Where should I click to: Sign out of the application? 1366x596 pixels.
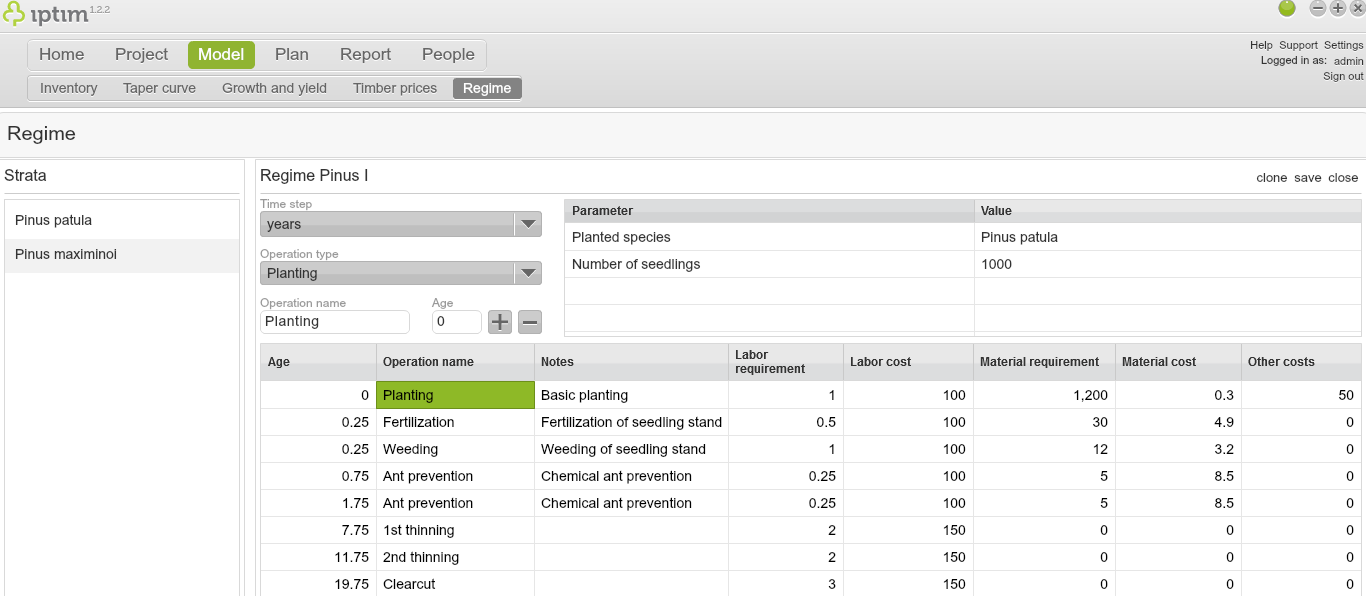pos(1343,76)
